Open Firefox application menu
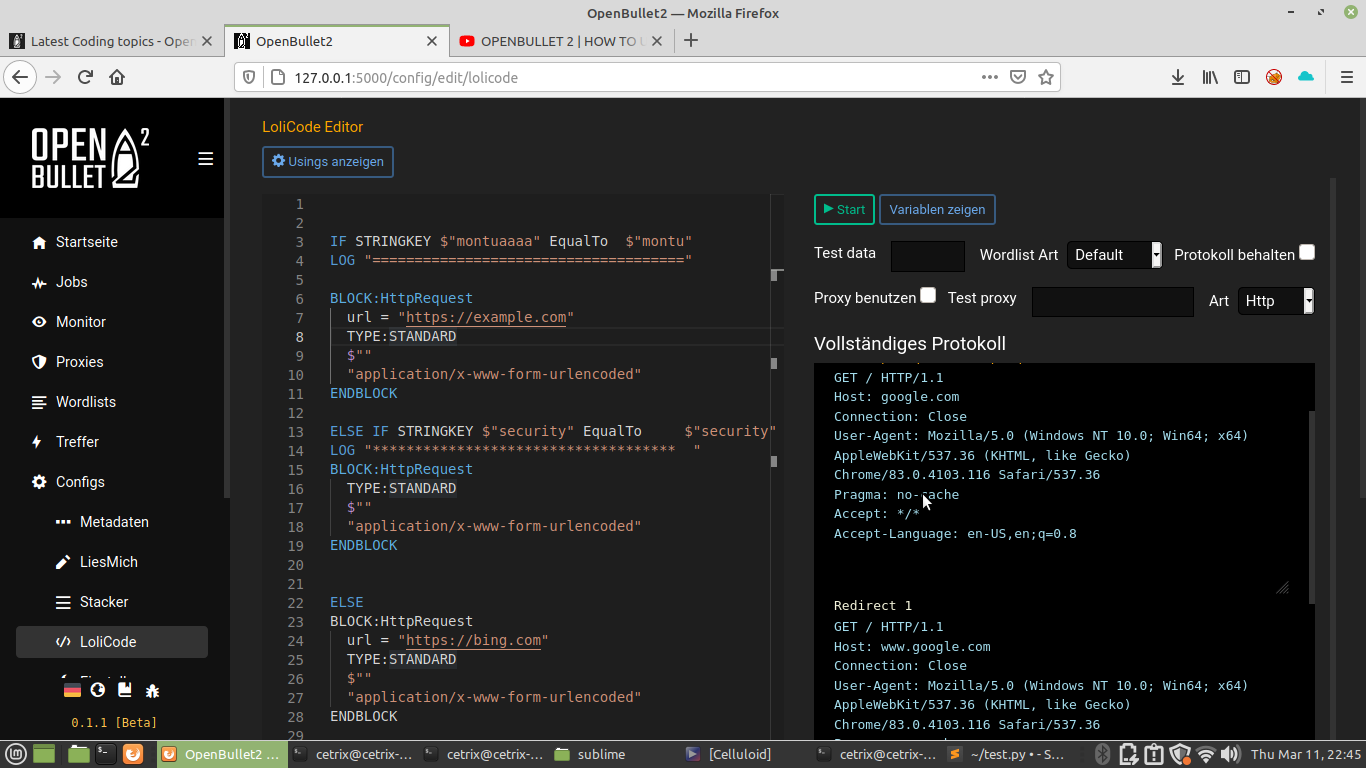1366x768 pixels. click(x=1345, y=77)
